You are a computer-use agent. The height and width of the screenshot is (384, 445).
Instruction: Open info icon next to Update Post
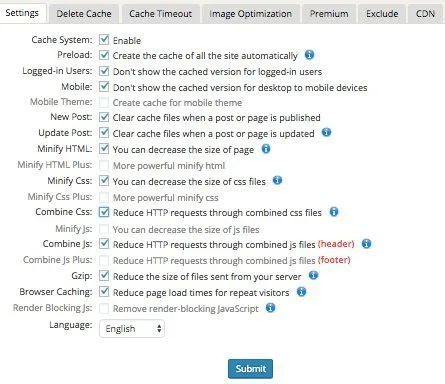click(326, 132)
